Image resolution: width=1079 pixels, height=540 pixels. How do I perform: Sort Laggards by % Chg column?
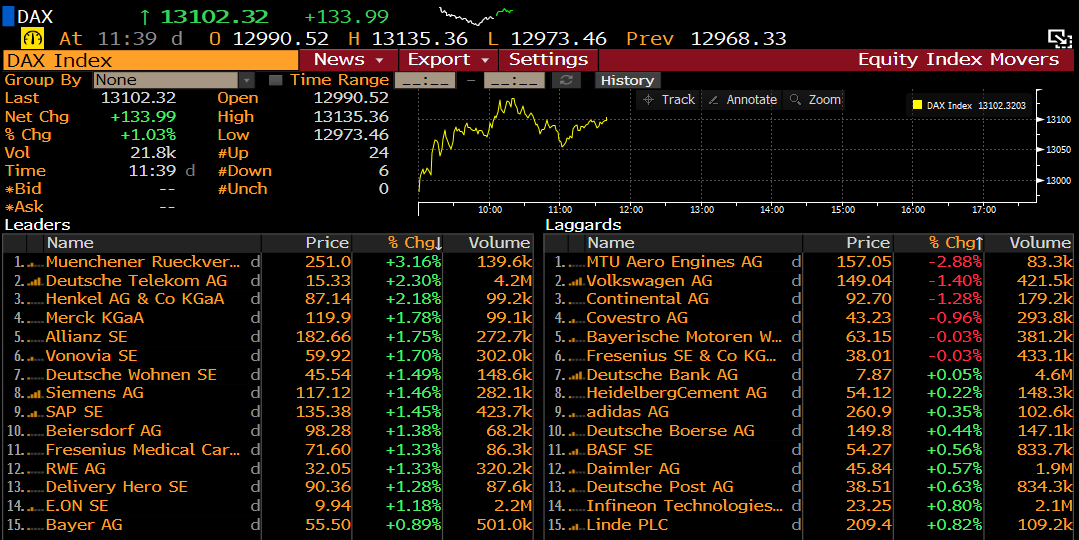tap(937, 243)
